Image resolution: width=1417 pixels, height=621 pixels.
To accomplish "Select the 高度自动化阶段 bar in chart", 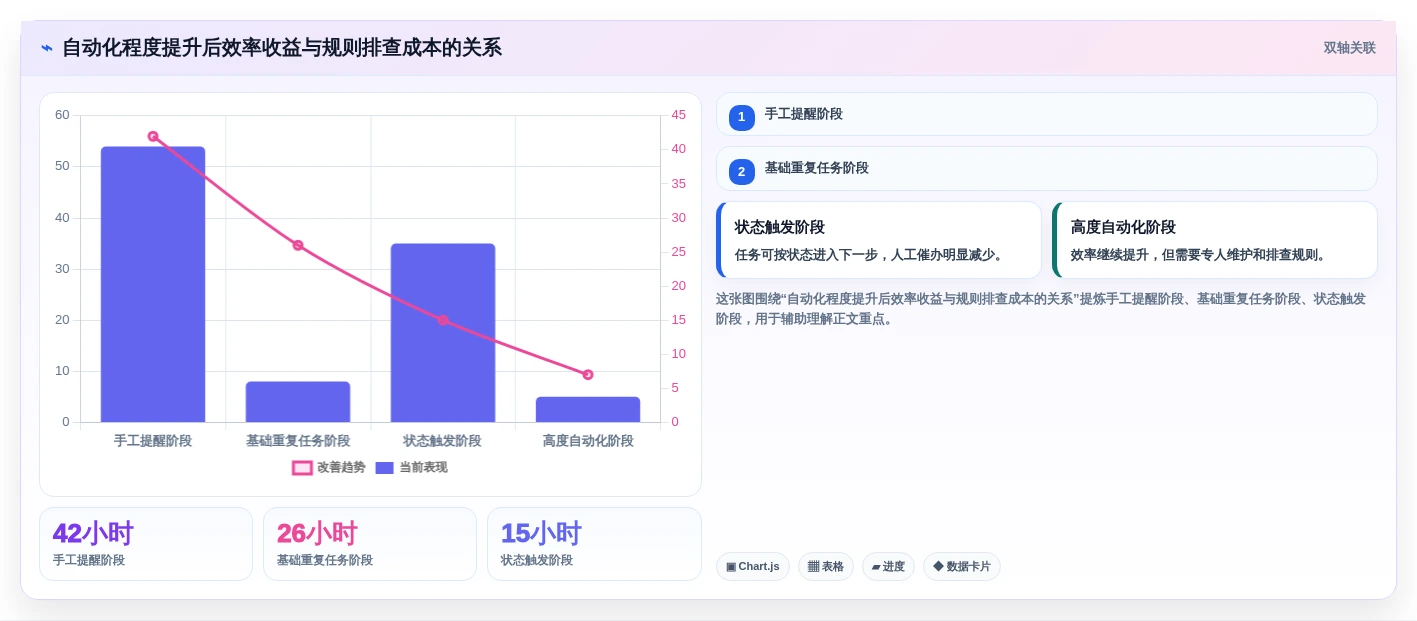I will 588,410.
